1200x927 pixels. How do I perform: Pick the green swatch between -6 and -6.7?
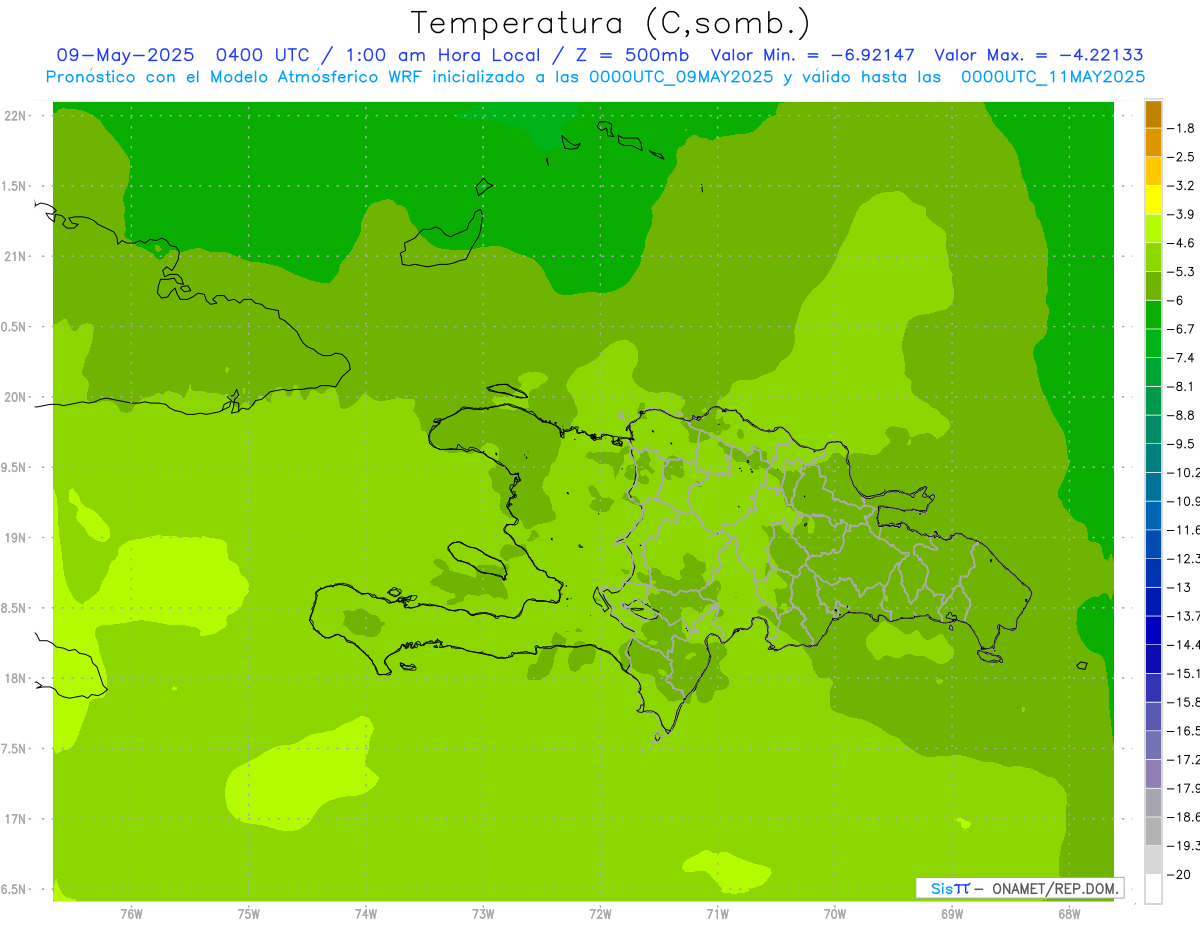pyautogui.click(x=1153, y=315)
